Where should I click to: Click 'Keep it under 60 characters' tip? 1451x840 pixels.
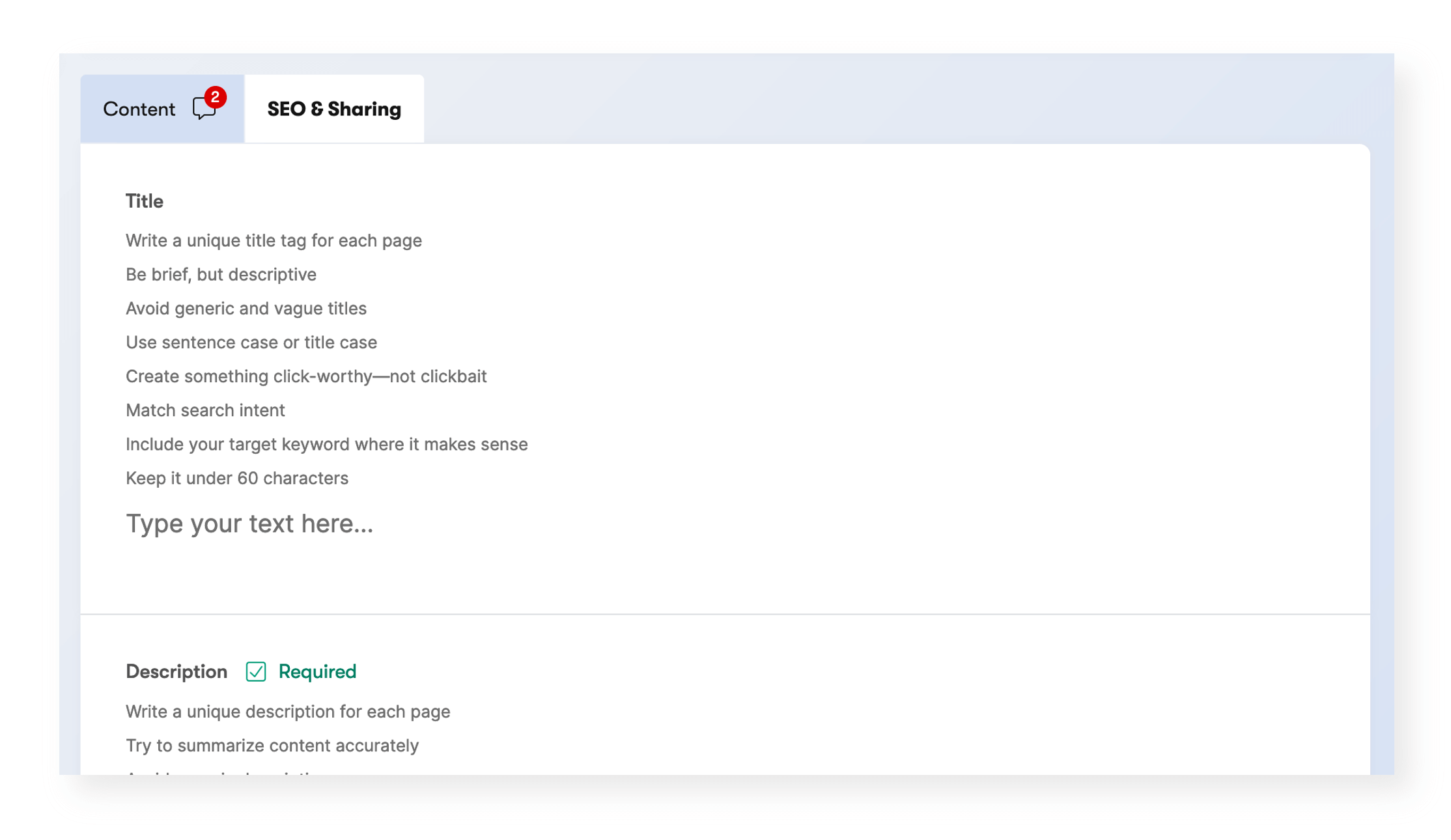pyautogui.click(x=237, y=477)
